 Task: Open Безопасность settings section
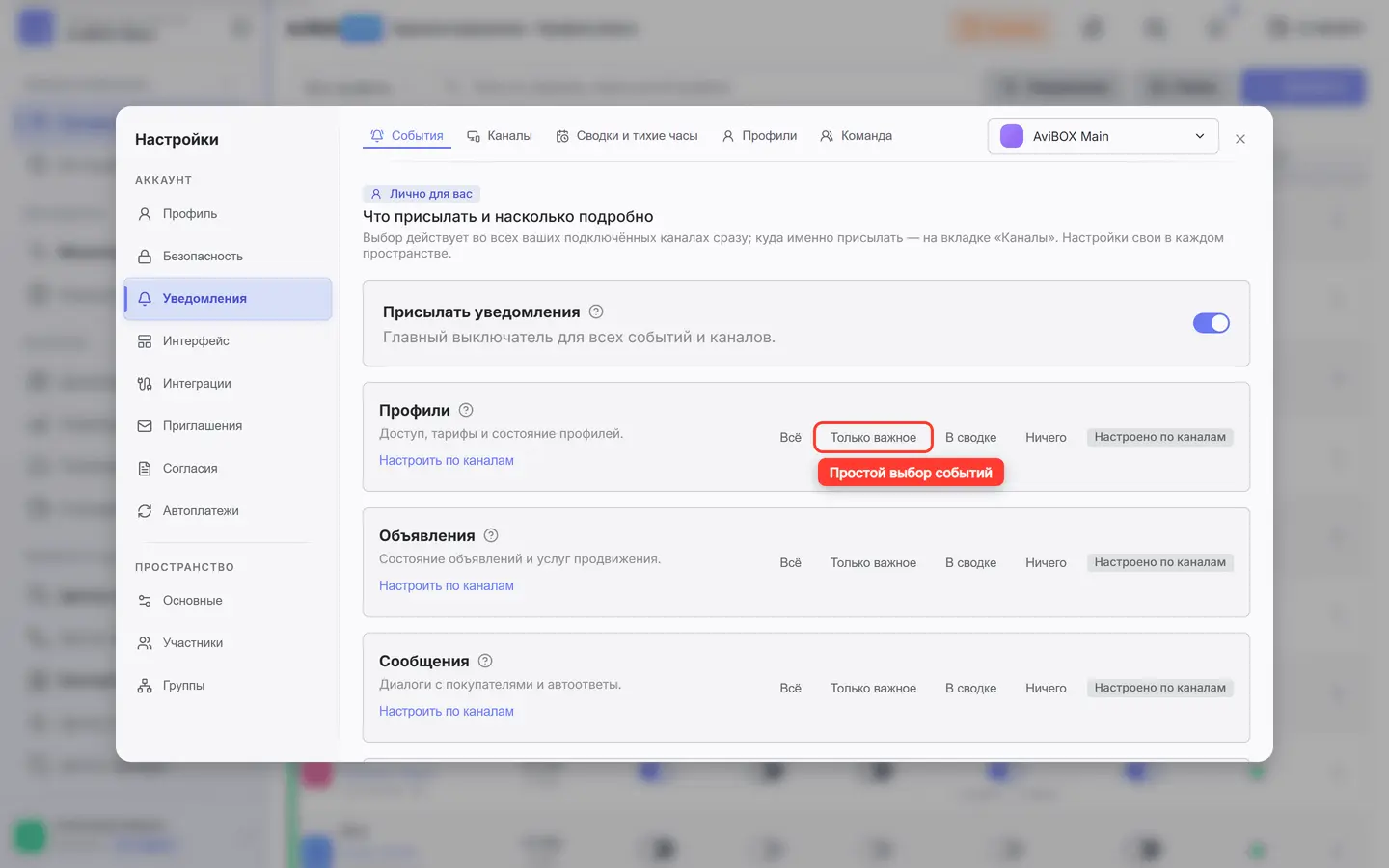coord(228,257)
